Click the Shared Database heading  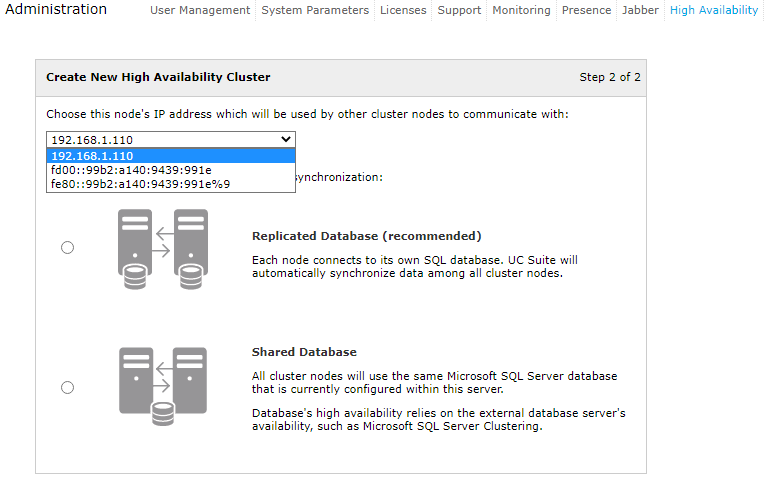pos(304,352)
